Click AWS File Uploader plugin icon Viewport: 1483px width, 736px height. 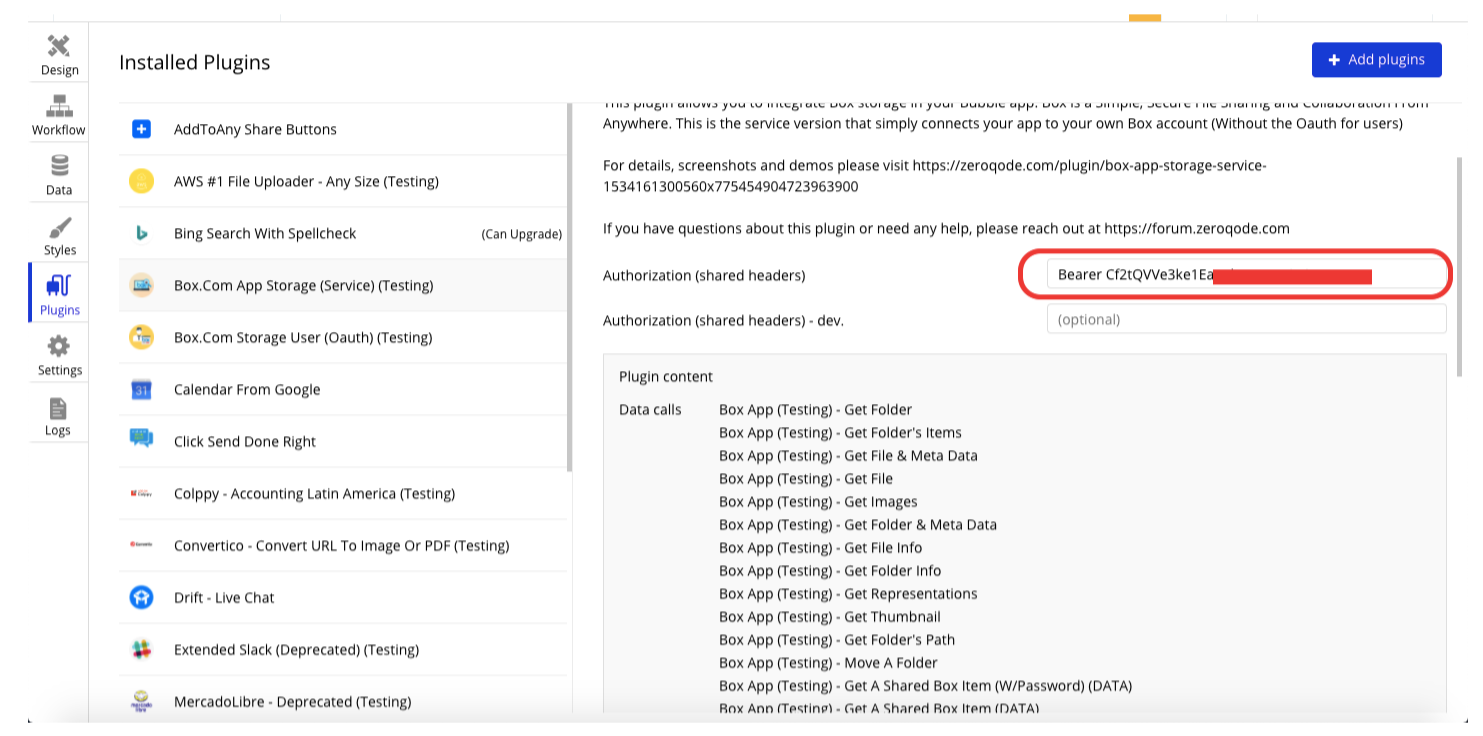click(141, 181)
